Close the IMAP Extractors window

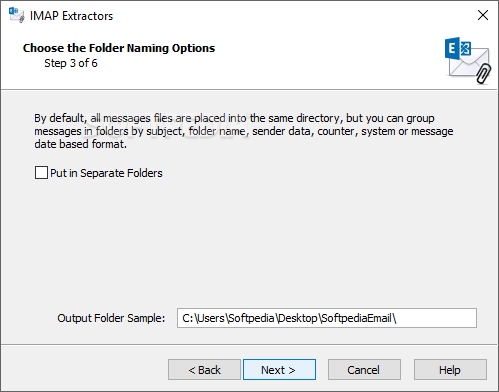coord(483,15)
